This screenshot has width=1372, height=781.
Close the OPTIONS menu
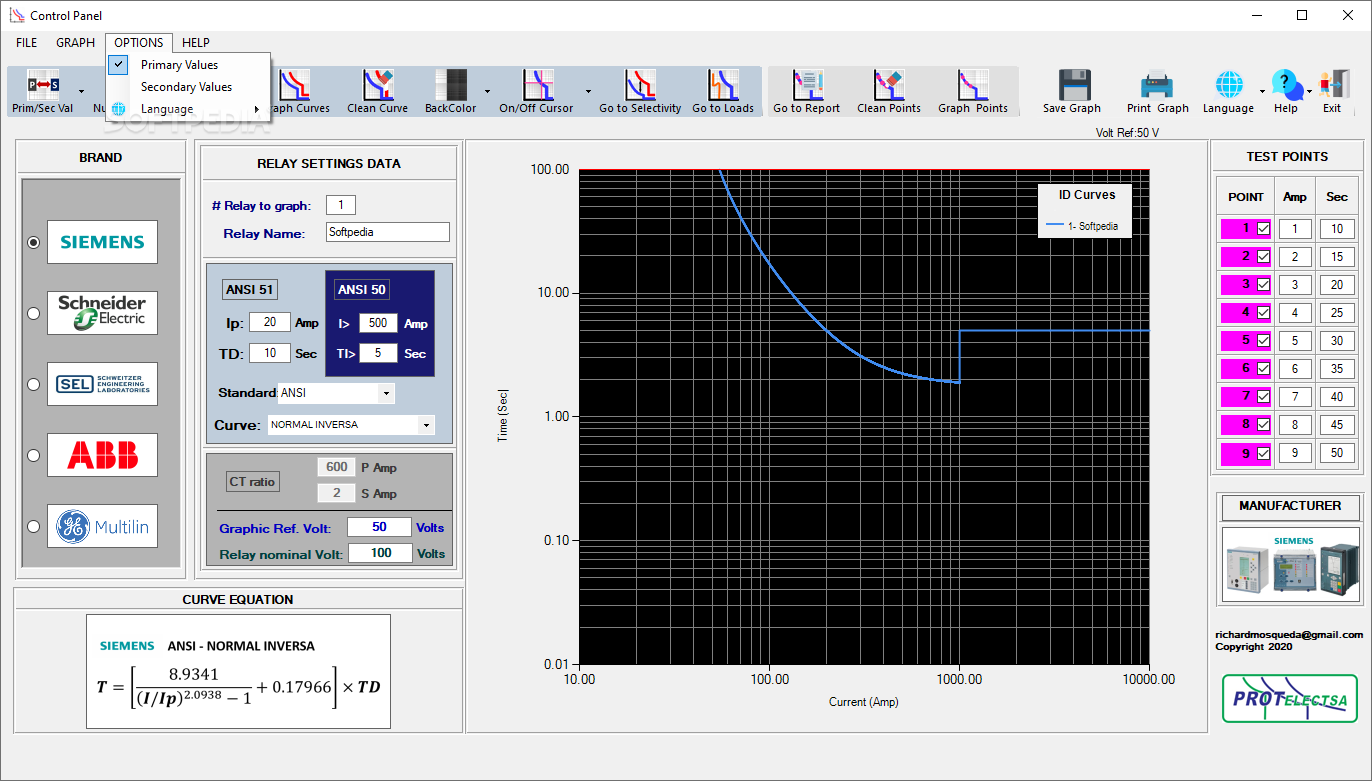coord(139,43)
